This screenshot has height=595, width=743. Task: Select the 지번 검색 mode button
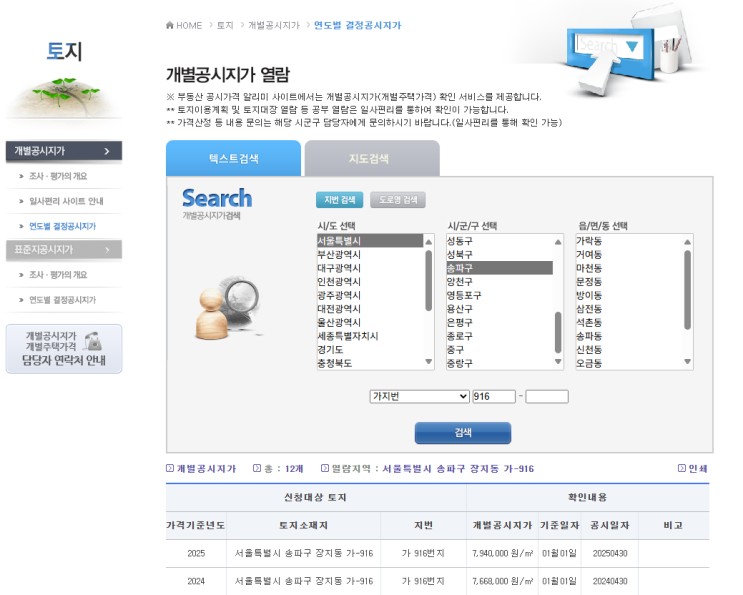tap(339, 200)
